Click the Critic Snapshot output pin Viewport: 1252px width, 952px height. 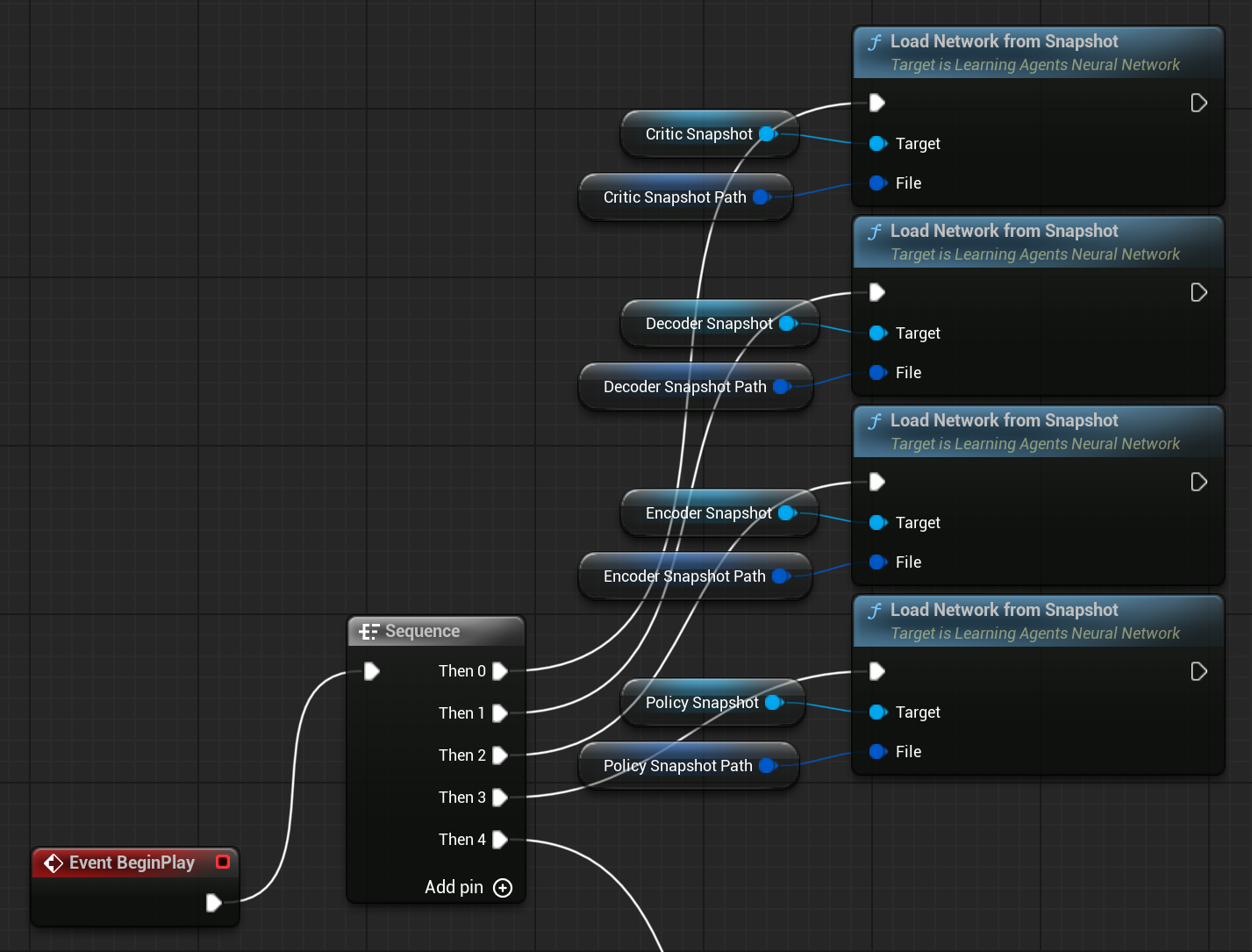pos(767,133)
